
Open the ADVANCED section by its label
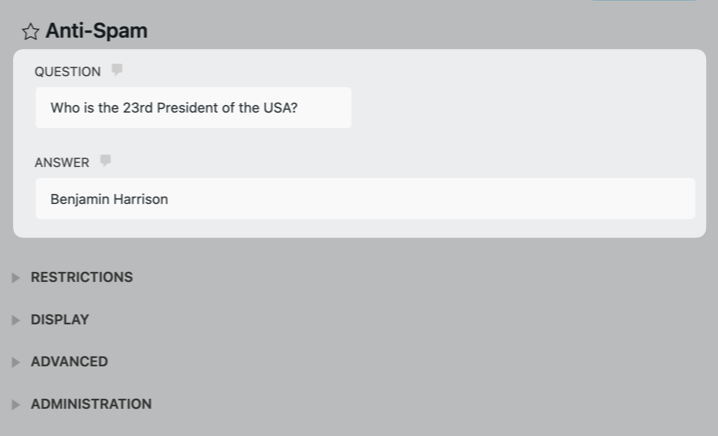coord(69,362)
